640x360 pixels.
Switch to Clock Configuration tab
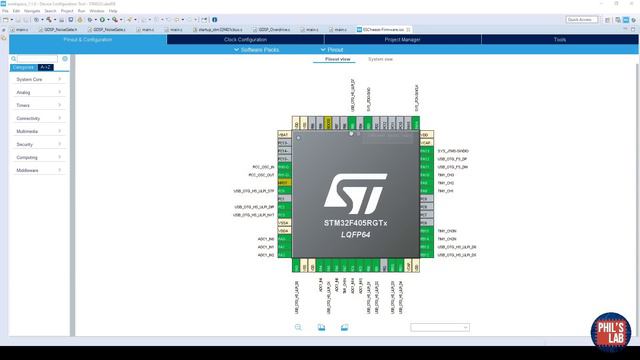(x=245, y=40)
